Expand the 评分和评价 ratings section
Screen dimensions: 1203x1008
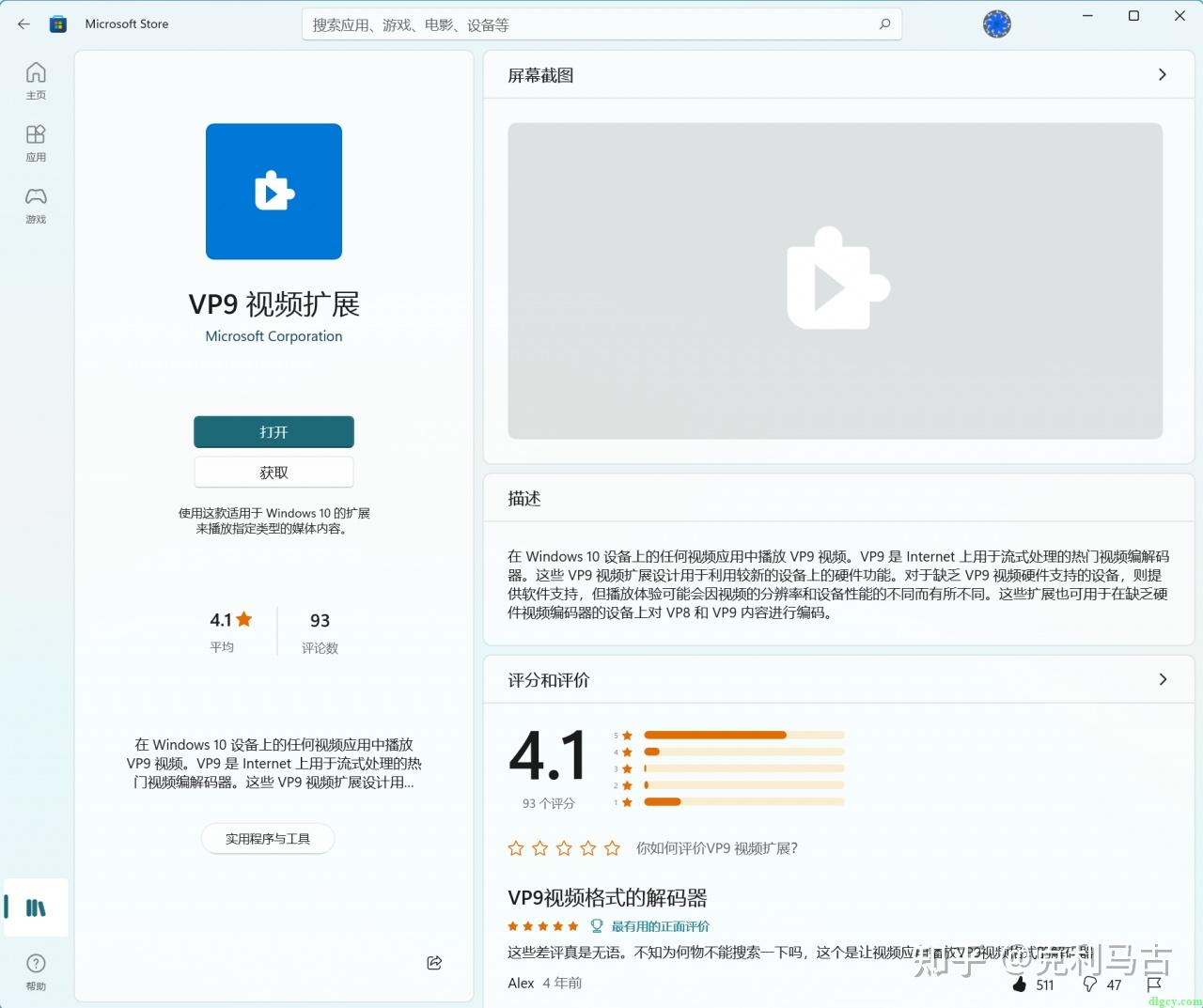click(x=1162, y=679)
